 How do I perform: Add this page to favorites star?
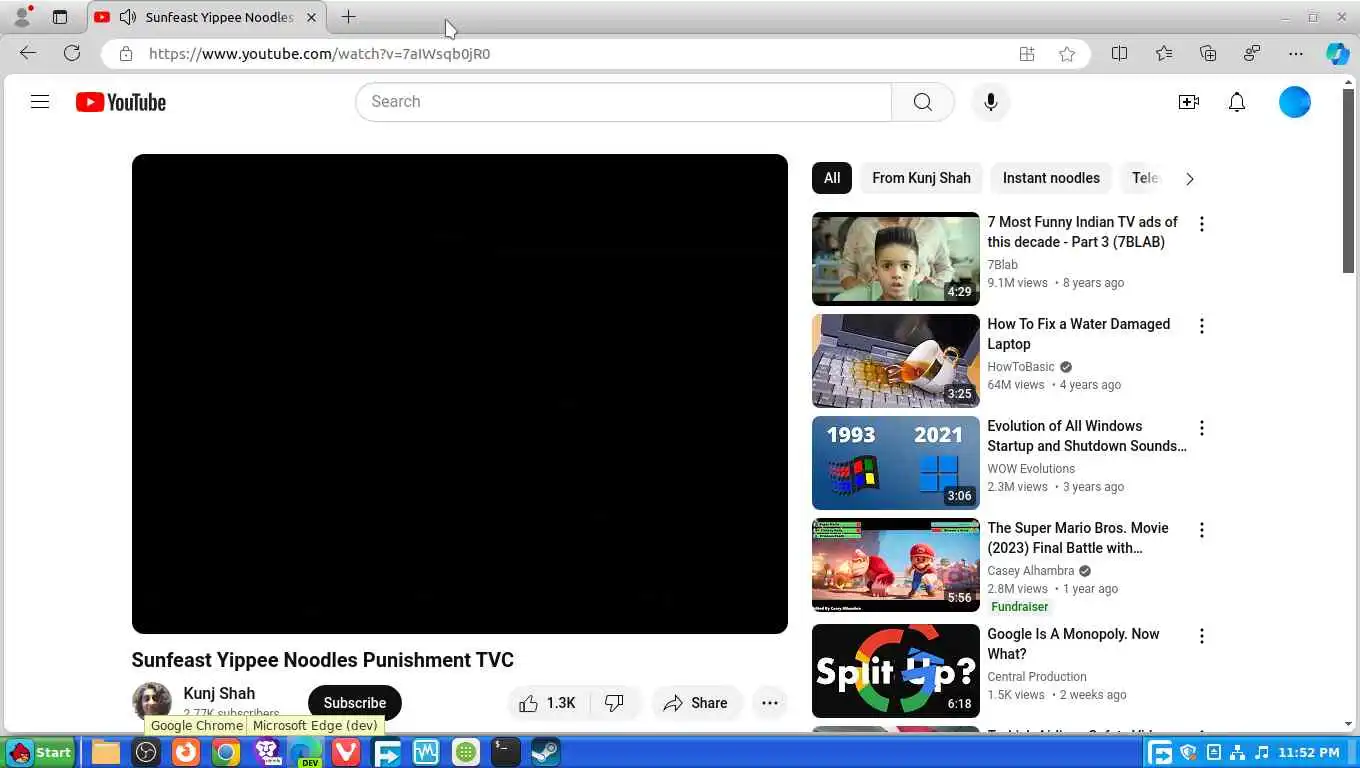point(1067,54)
